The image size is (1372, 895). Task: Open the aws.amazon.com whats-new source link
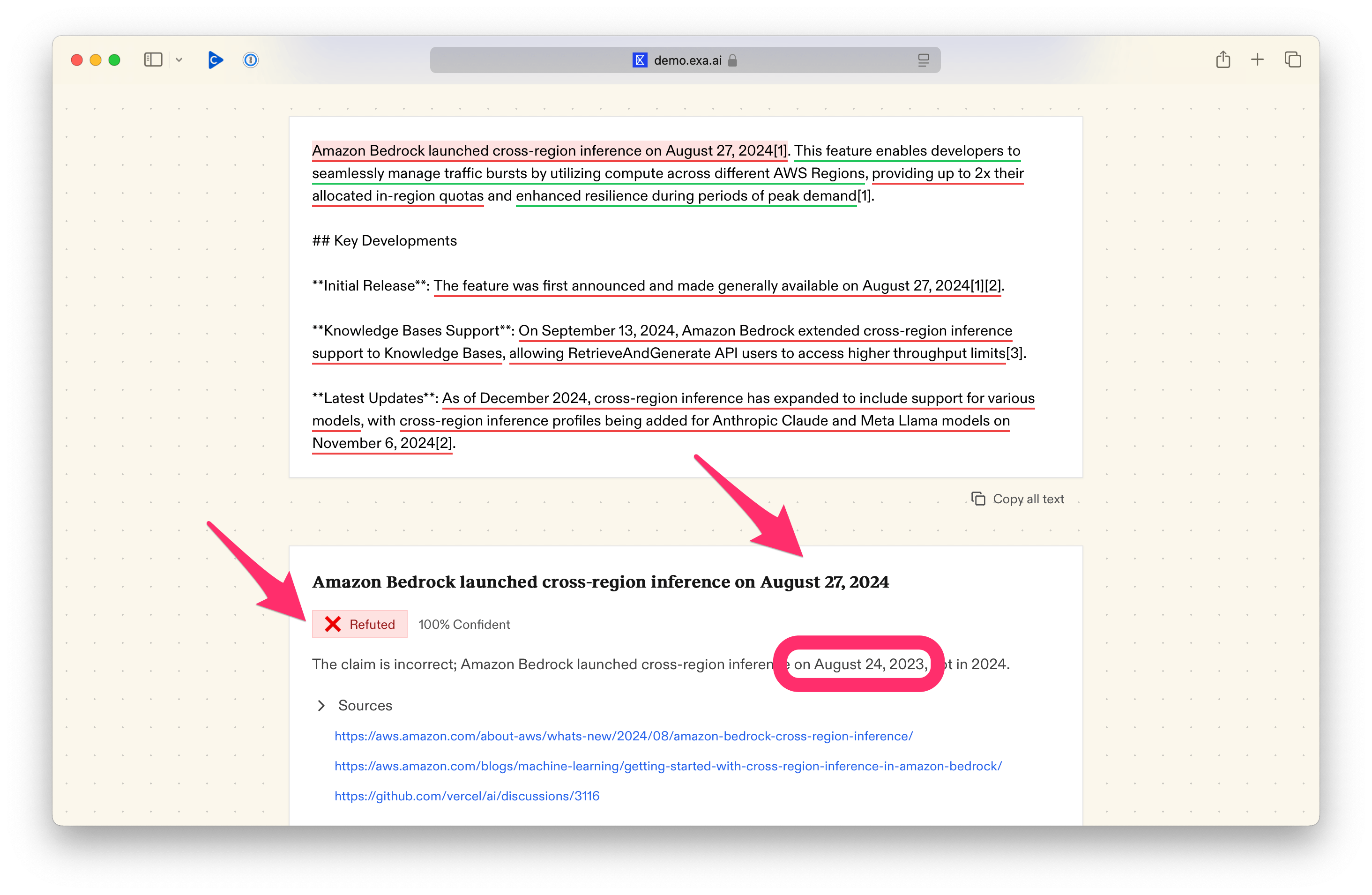[x=623, y=736]
